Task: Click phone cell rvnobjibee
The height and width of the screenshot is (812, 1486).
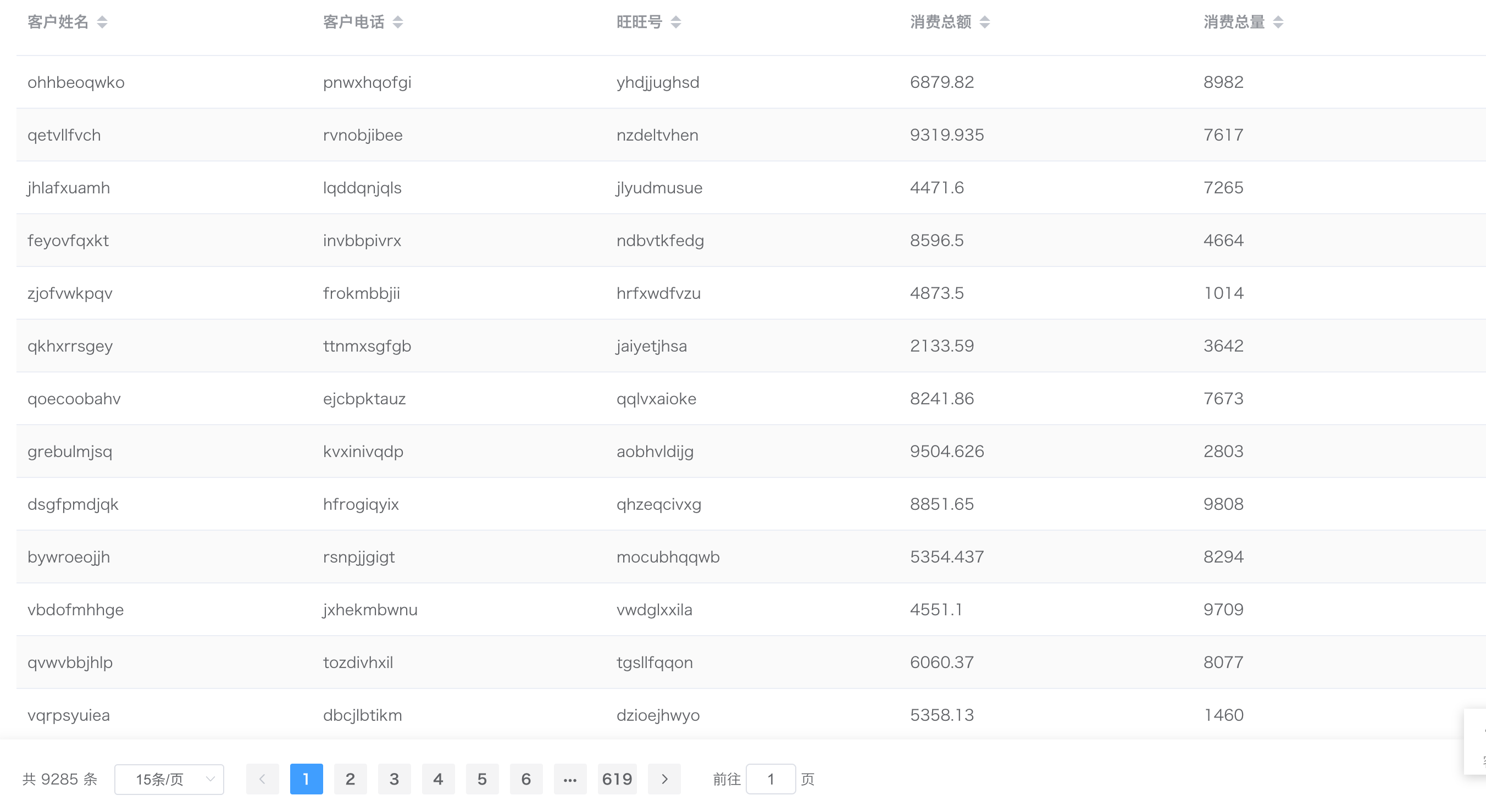Action: [363, 135]
